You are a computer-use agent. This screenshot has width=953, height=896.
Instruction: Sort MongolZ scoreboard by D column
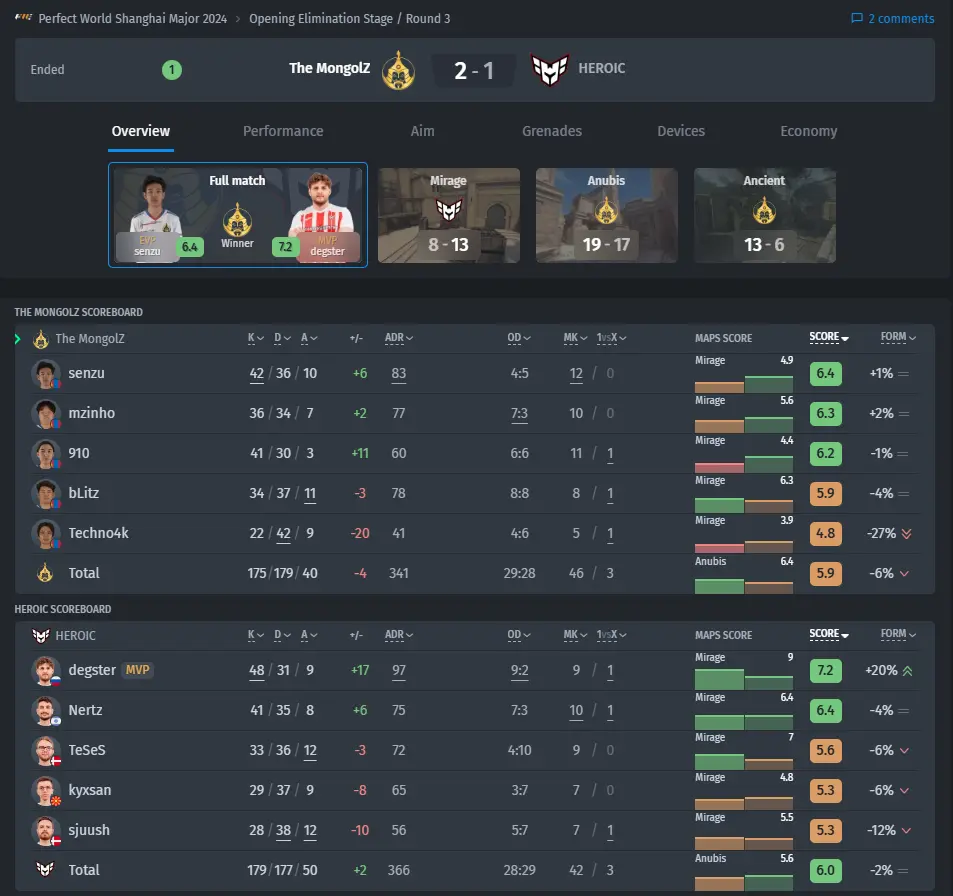tap(282, 338)
